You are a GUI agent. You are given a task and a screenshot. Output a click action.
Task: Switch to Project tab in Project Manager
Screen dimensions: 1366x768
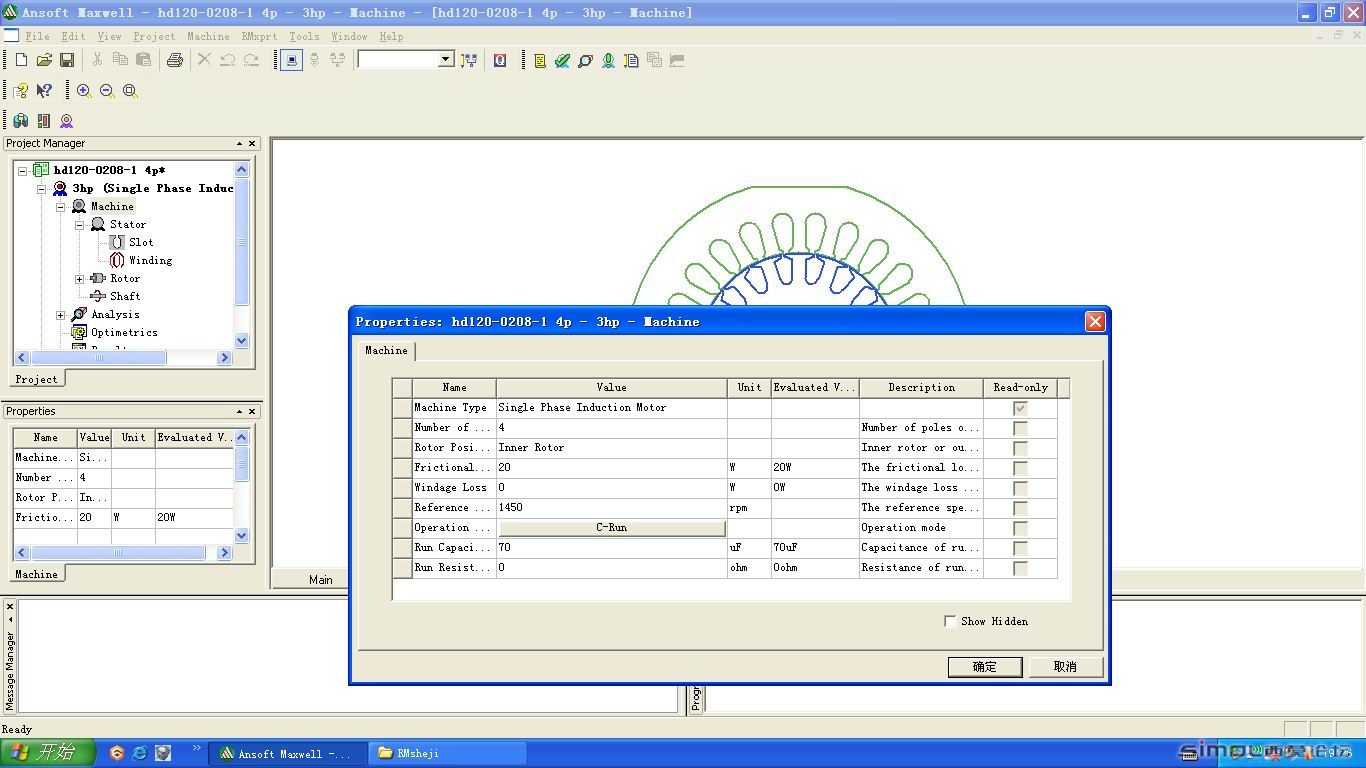coord(36,379)
